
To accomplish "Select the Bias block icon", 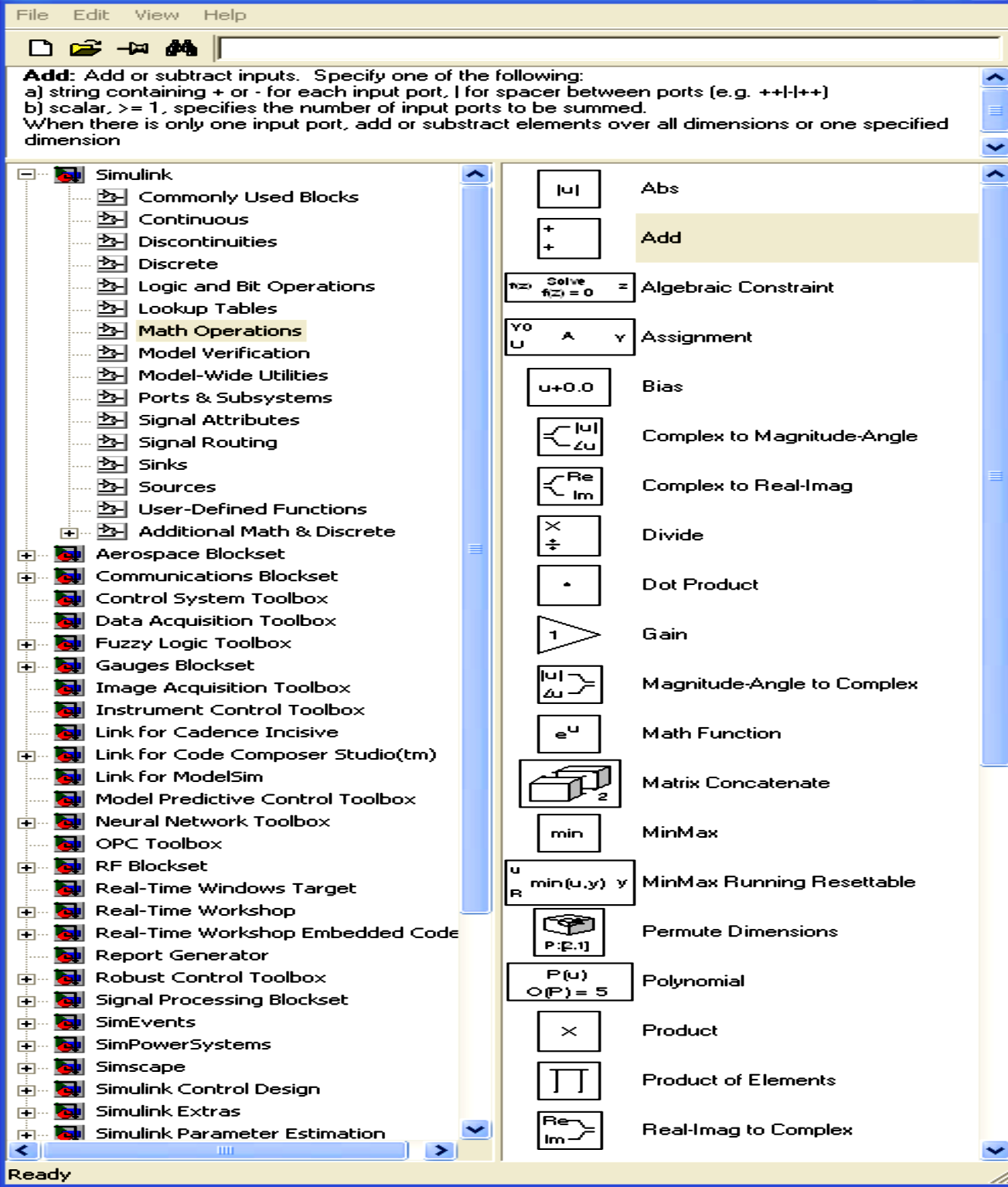I will [569, 387].
